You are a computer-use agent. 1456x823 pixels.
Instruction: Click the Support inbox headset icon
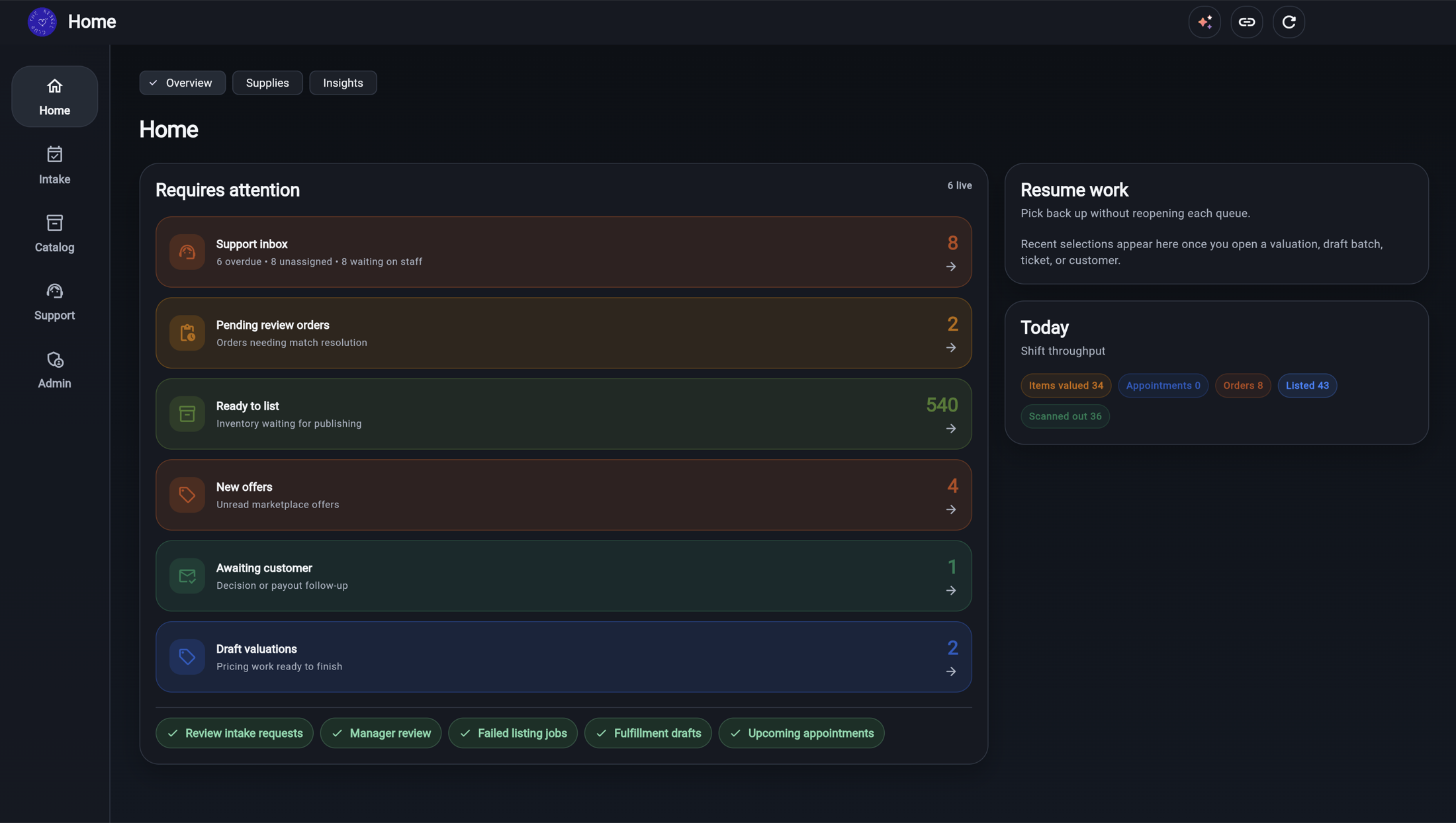click(187, 252)
